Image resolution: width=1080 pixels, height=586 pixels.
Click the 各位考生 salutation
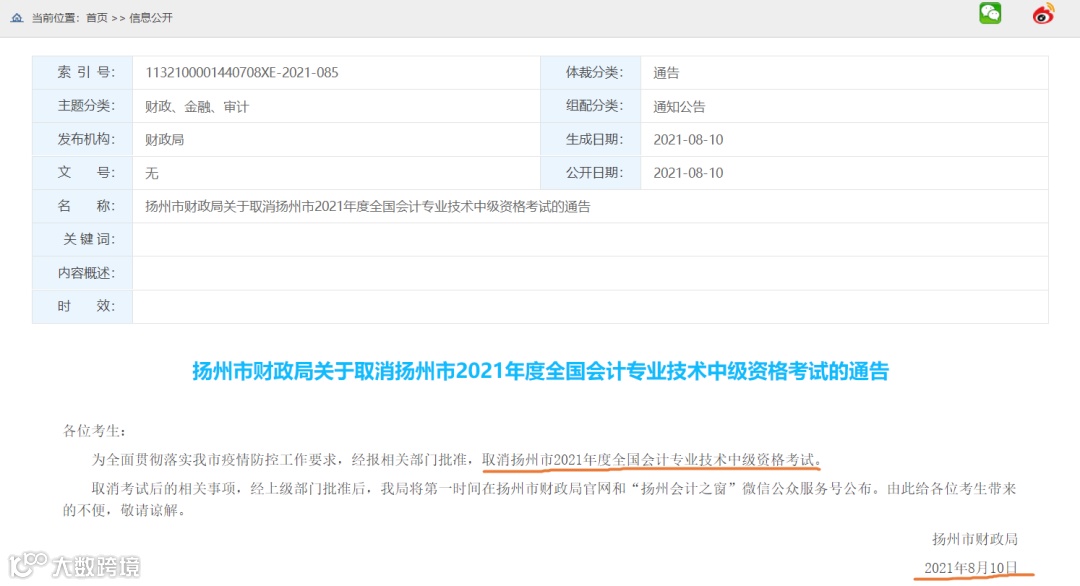pos(94,431)
